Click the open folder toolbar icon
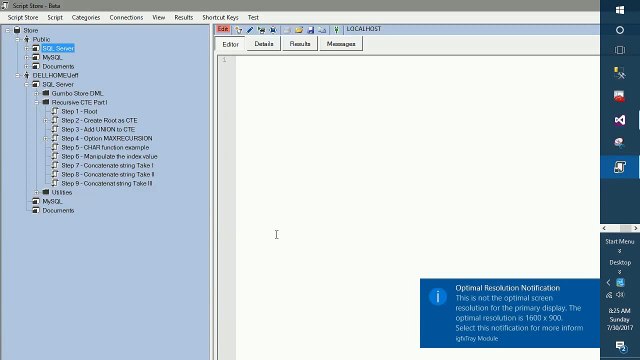 pyautogui.click(x=299, y=30)
